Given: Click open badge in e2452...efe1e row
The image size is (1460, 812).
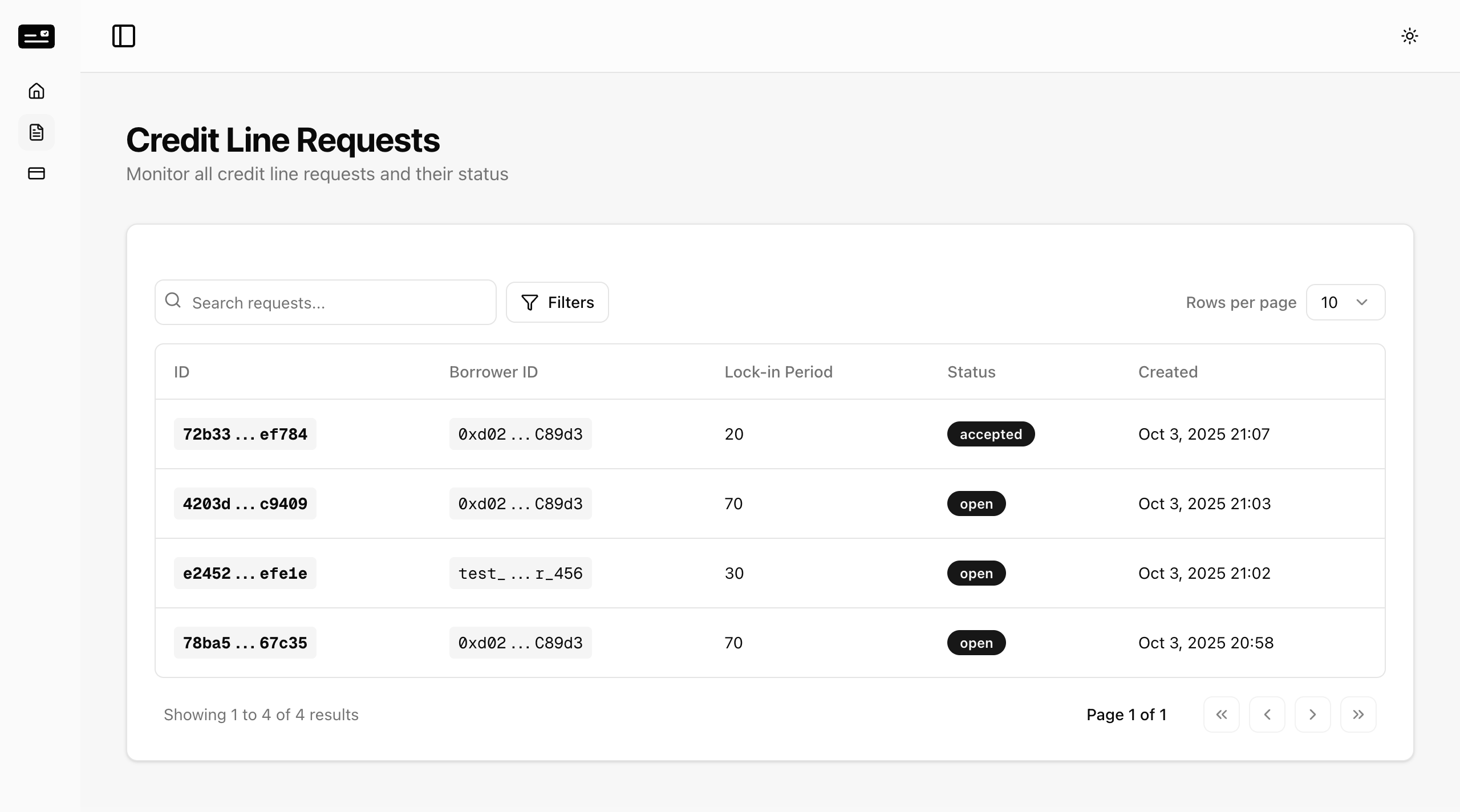Looking at the screenshot, I should pyautogui.click(x=976, y=573).
